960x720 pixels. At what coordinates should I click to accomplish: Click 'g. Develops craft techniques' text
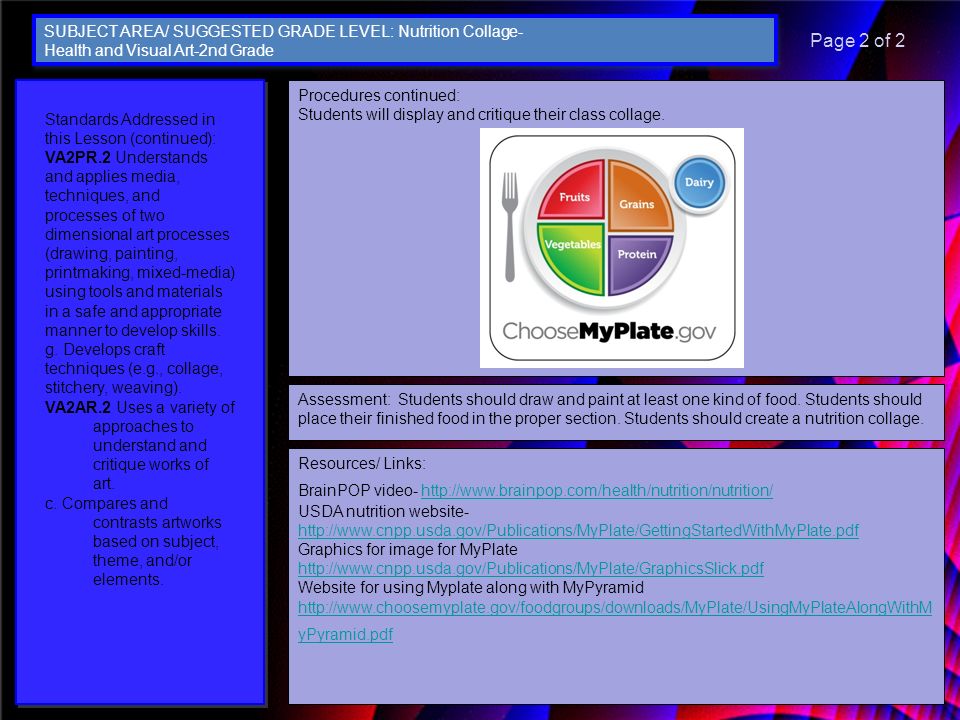(133, 369)
